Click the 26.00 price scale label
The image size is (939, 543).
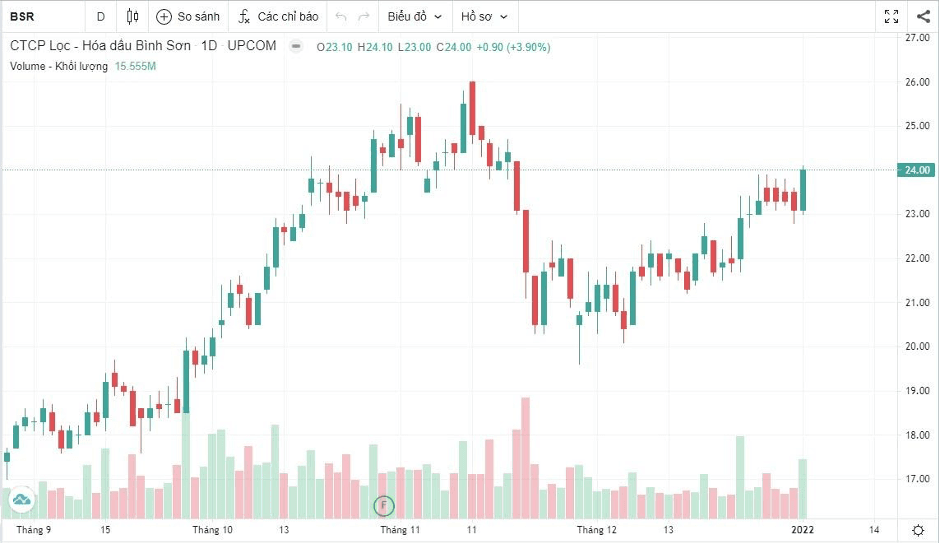click(917, 82)
